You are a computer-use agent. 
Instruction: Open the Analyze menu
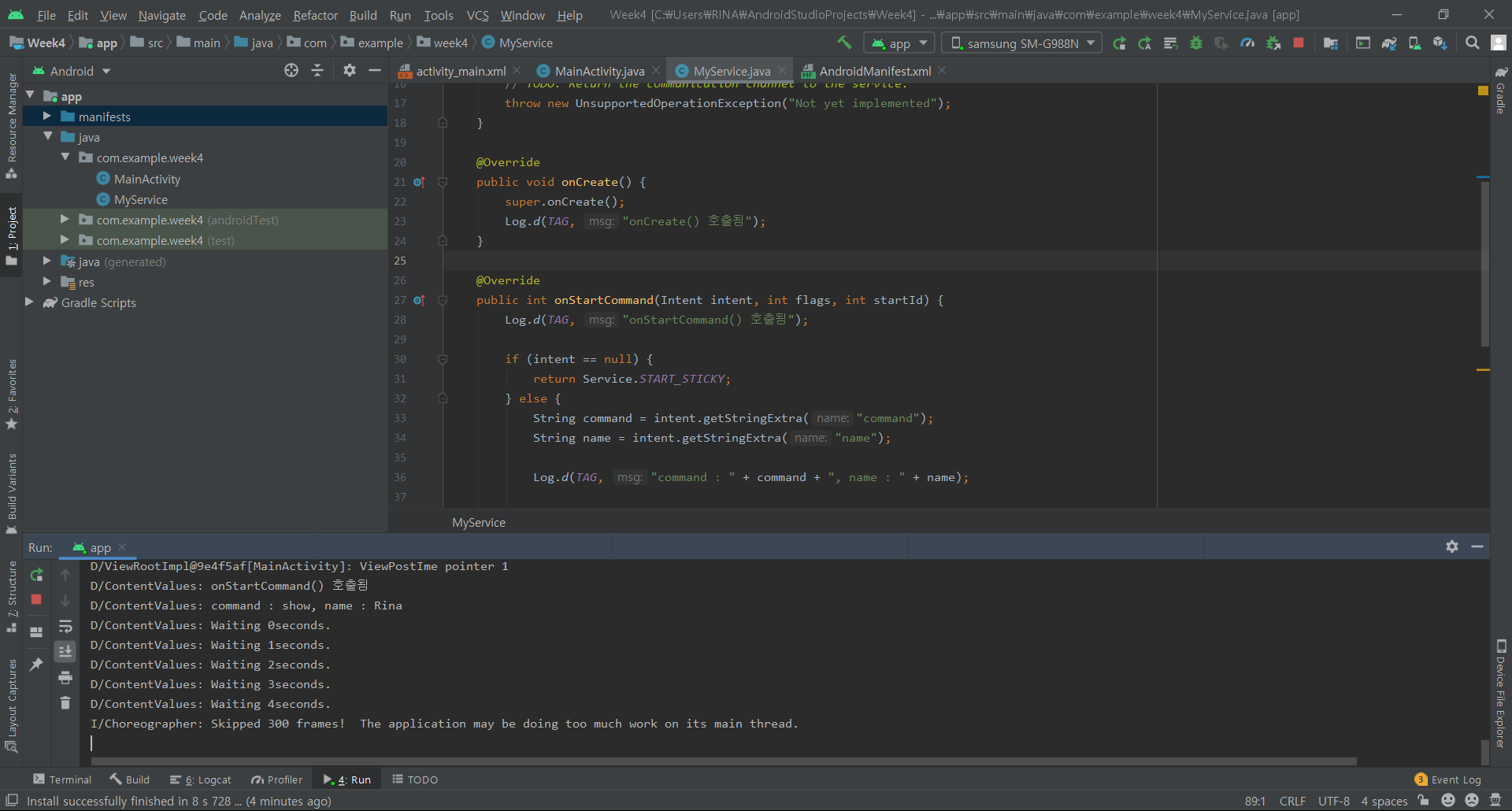260,15
